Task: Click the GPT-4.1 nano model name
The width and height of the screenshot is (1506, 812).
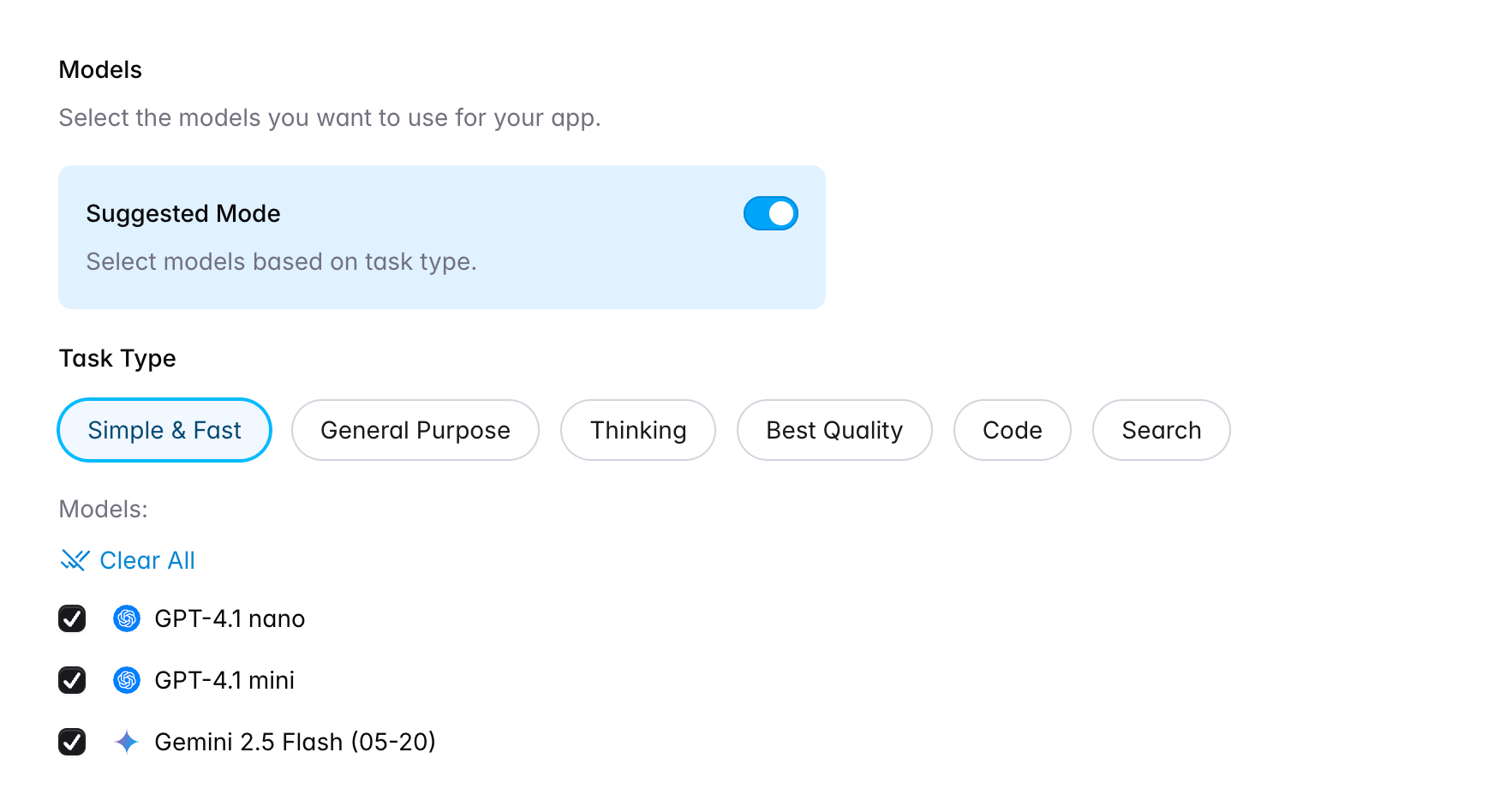Action: tap(230, 618)
